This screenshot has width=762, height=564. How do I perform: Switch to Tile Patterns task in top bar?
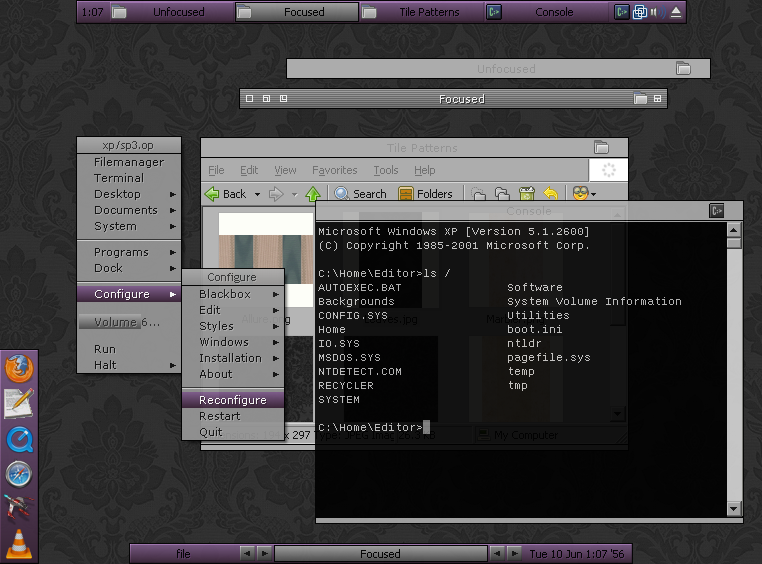[421, 12]
